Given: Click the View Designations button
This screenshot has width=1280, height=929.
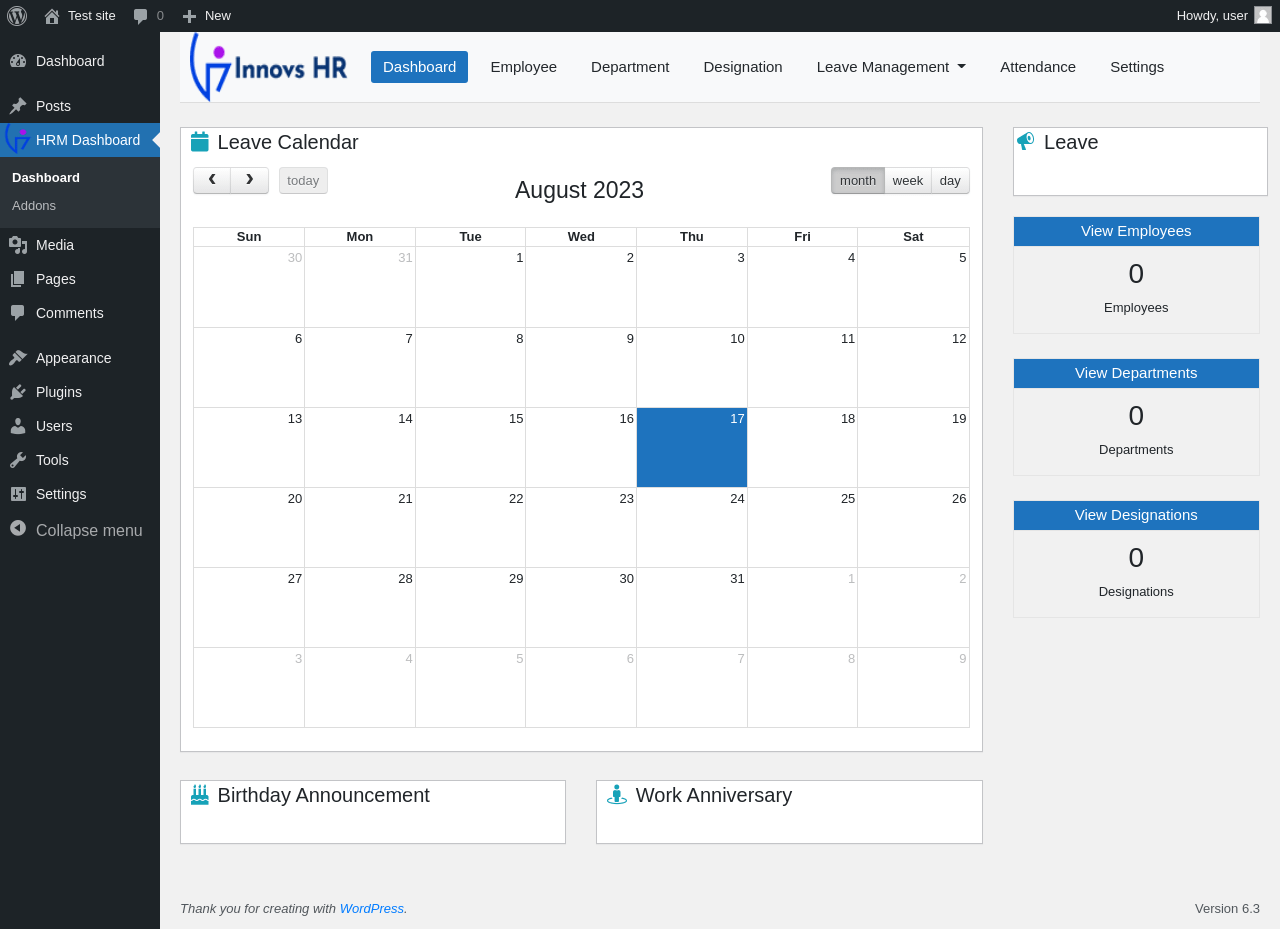Looking at the screenshot, I should [x=1136, y=515].
